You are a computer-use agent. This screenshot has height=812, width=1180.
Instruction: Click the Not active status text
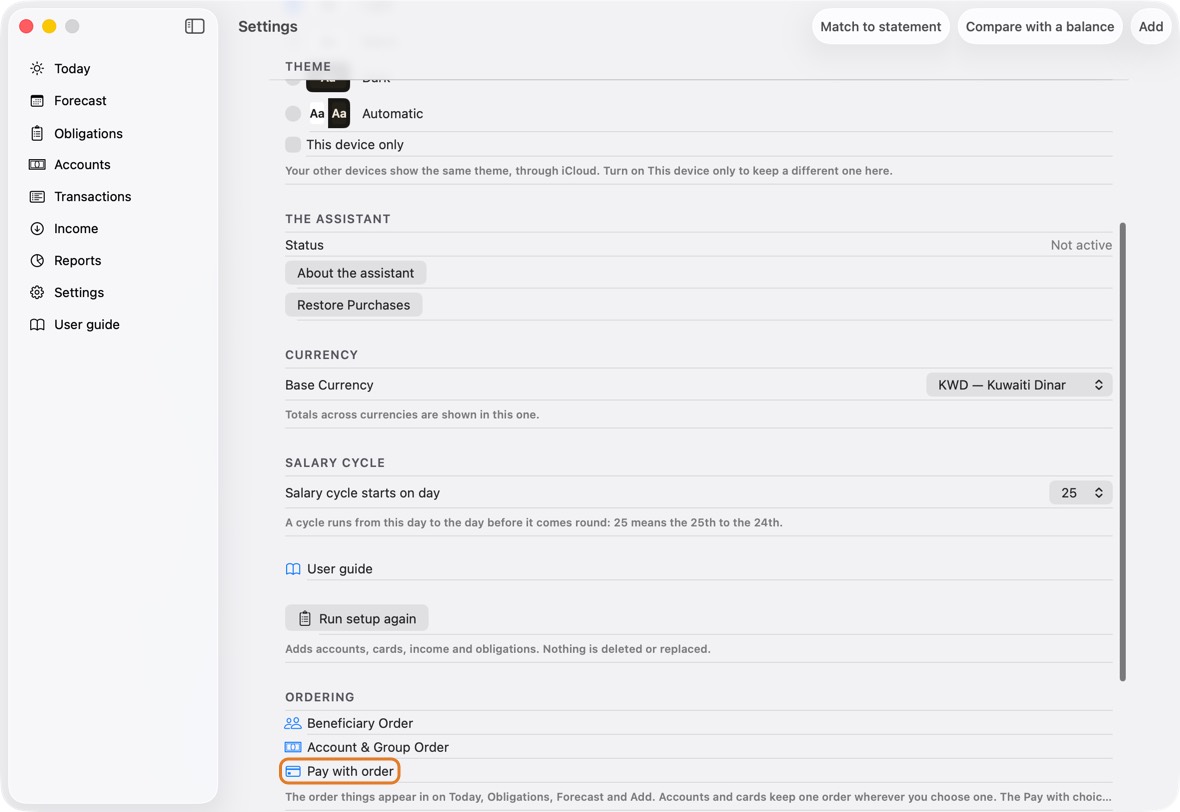(1081, 245)
